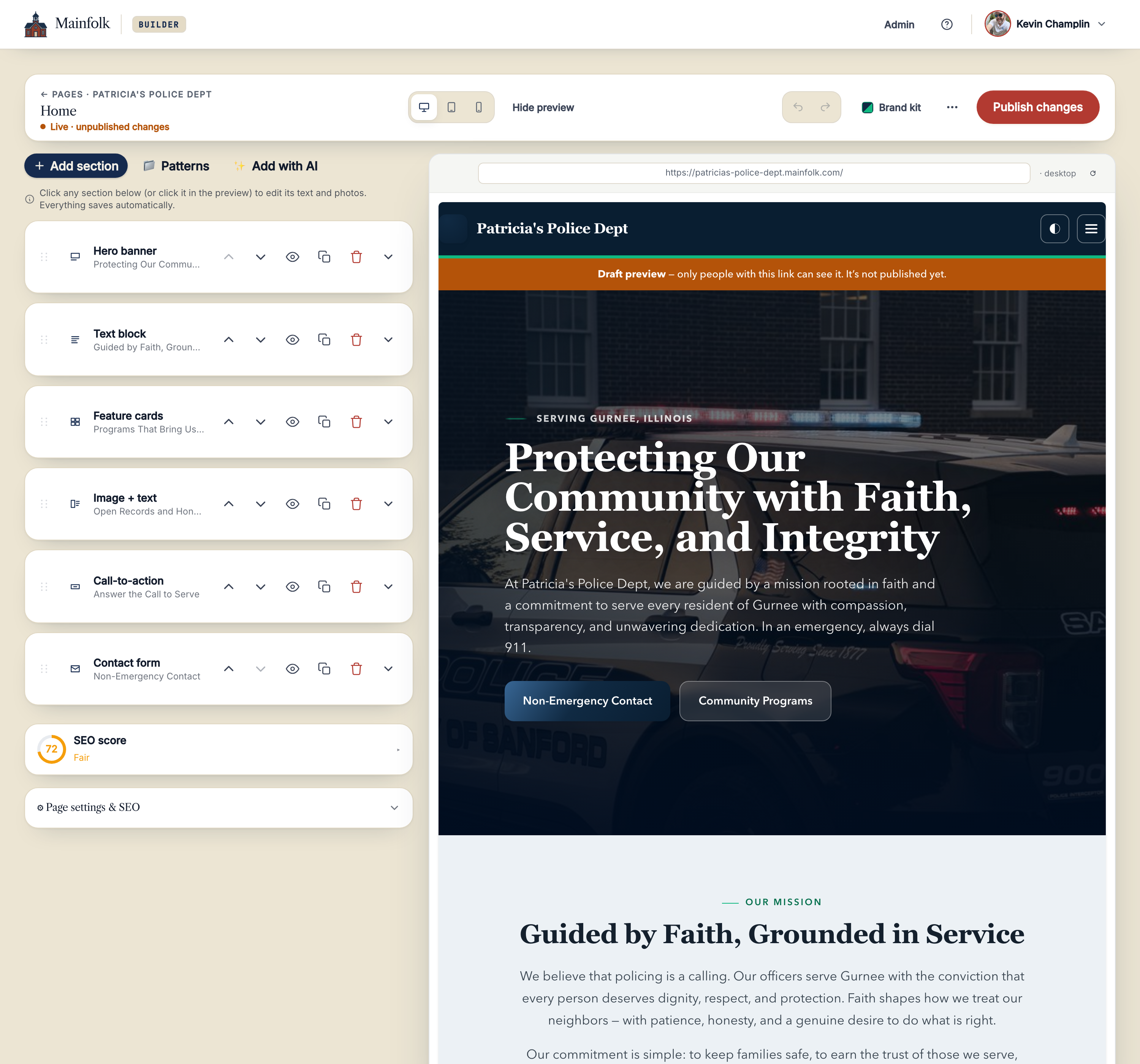The image size is (1140, 1064).
Task: Click the BUILDER badge
Action: coord(159,24)
